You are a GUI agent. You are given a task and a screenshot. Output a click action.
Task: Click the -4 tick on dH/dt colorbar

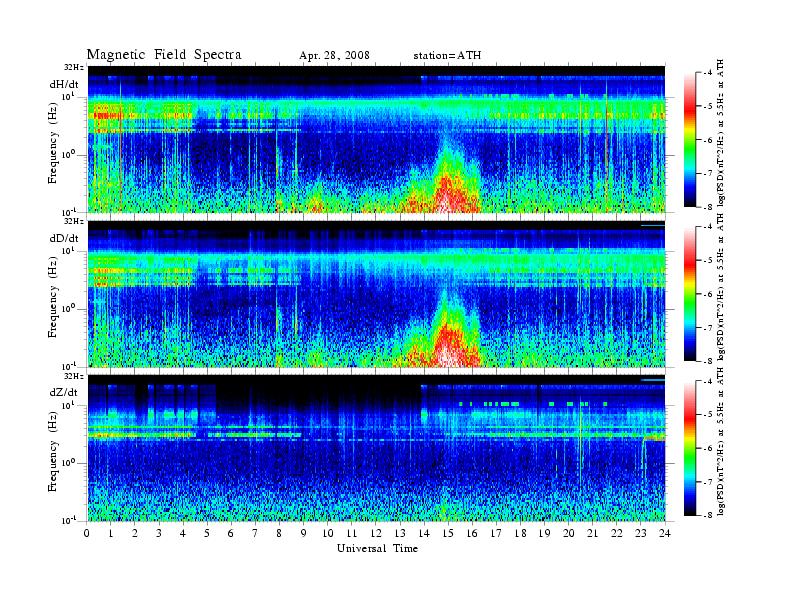[x=708, y=73]
